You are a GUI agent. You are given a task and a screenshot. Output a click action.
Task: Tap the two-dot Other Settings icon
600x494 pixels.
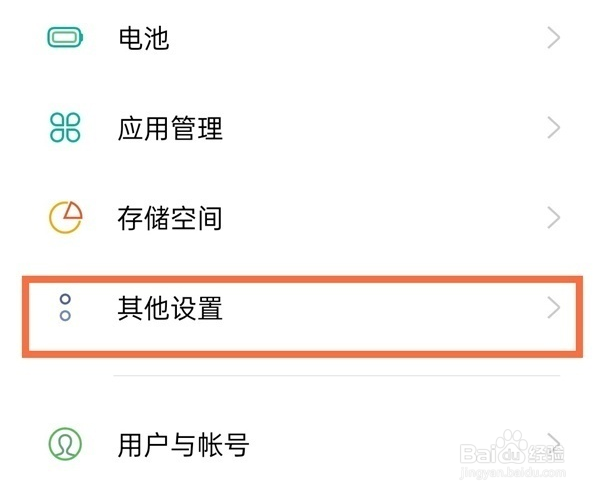pos(65,307)
